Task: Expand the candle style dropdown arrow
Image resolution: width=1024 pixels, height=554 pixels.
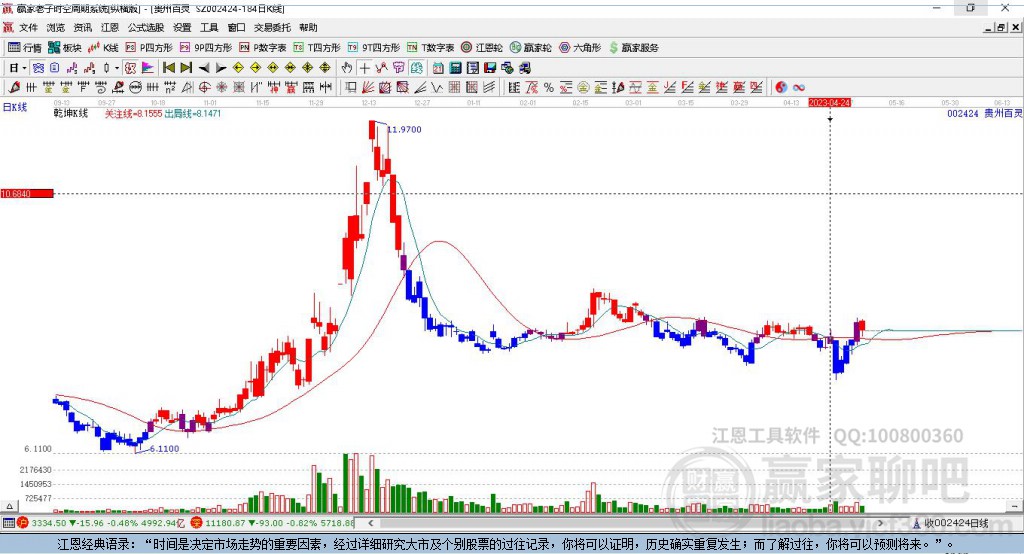Action: click(117, 68)
